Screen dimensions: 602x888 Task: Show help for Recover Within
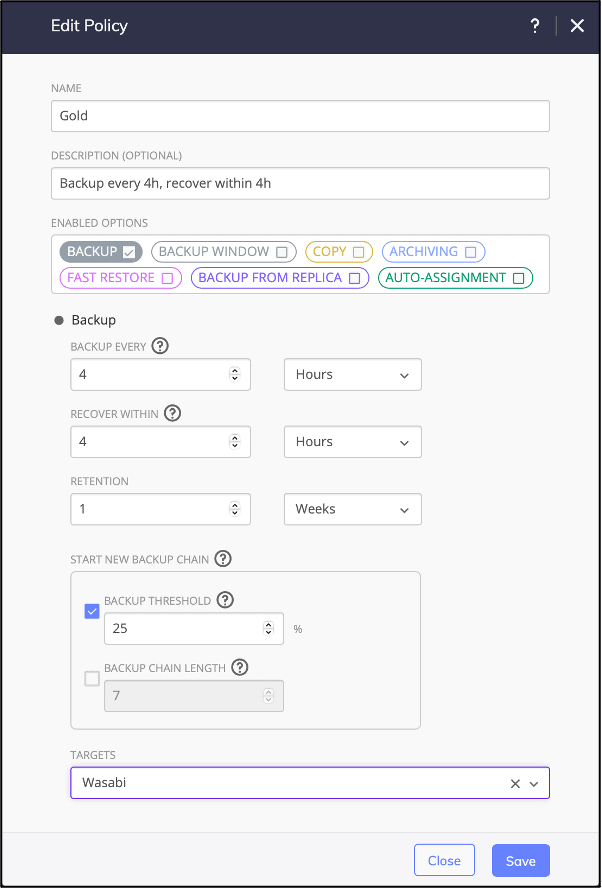tap(172, 413)
